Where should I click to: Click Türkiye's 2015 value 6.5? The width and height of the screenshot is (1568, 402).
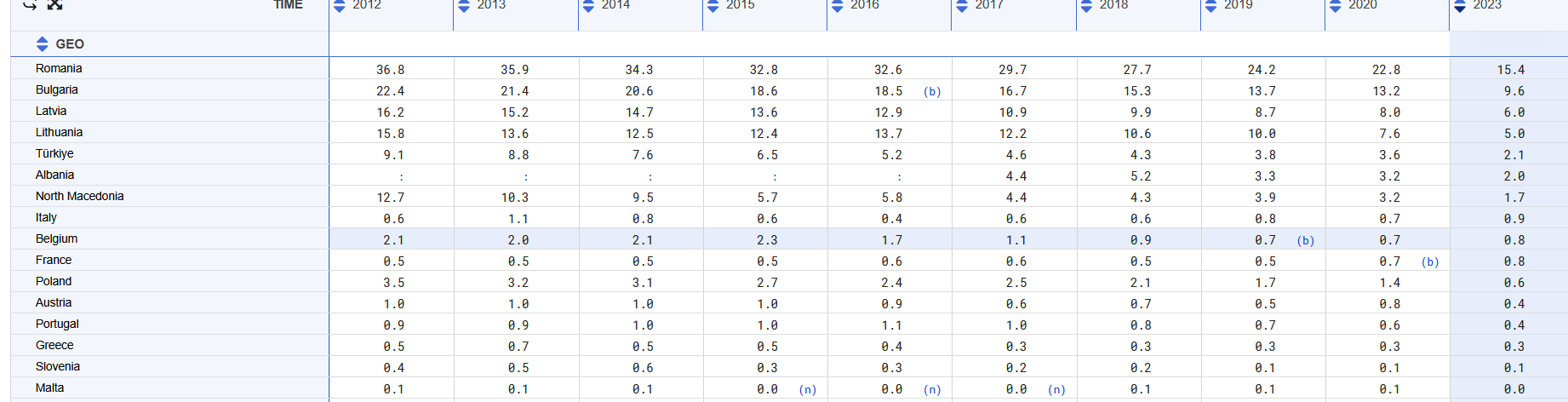(x=767, y=155)
